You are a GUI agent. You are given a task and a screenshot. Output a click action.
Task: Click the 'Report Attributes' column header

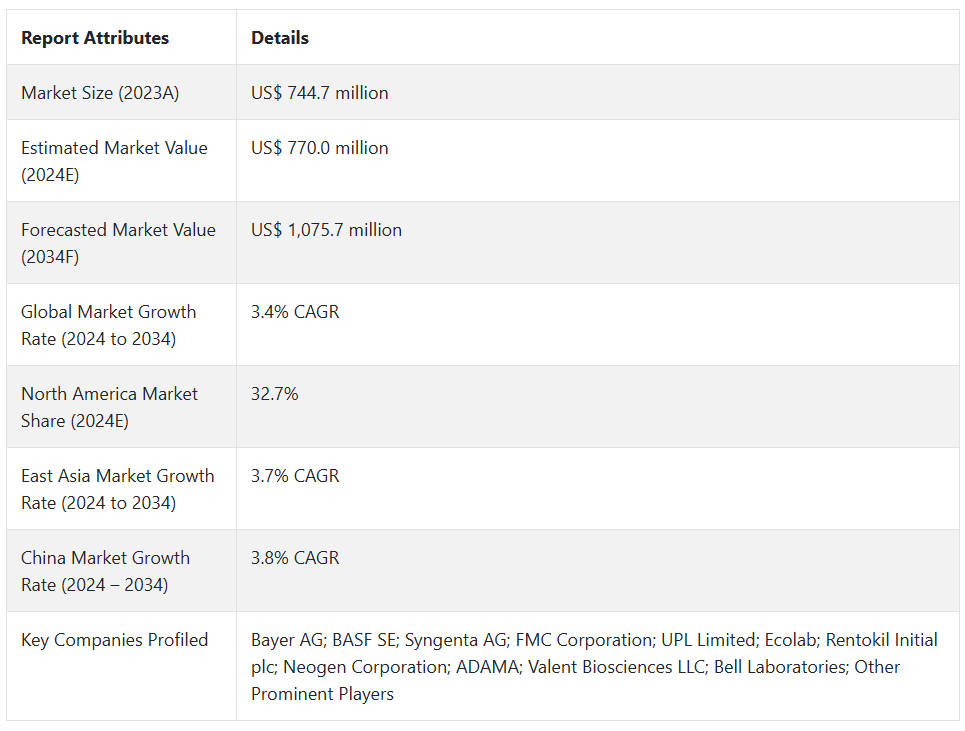[95, 38]
